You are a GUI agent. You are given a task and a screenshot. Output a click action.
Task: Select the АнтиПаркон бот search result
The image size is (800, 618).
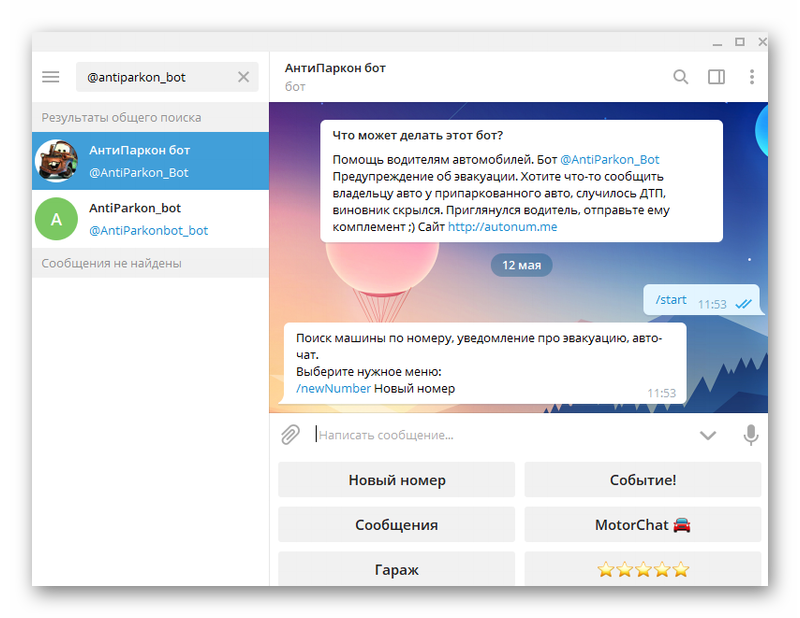click(151, 161)
